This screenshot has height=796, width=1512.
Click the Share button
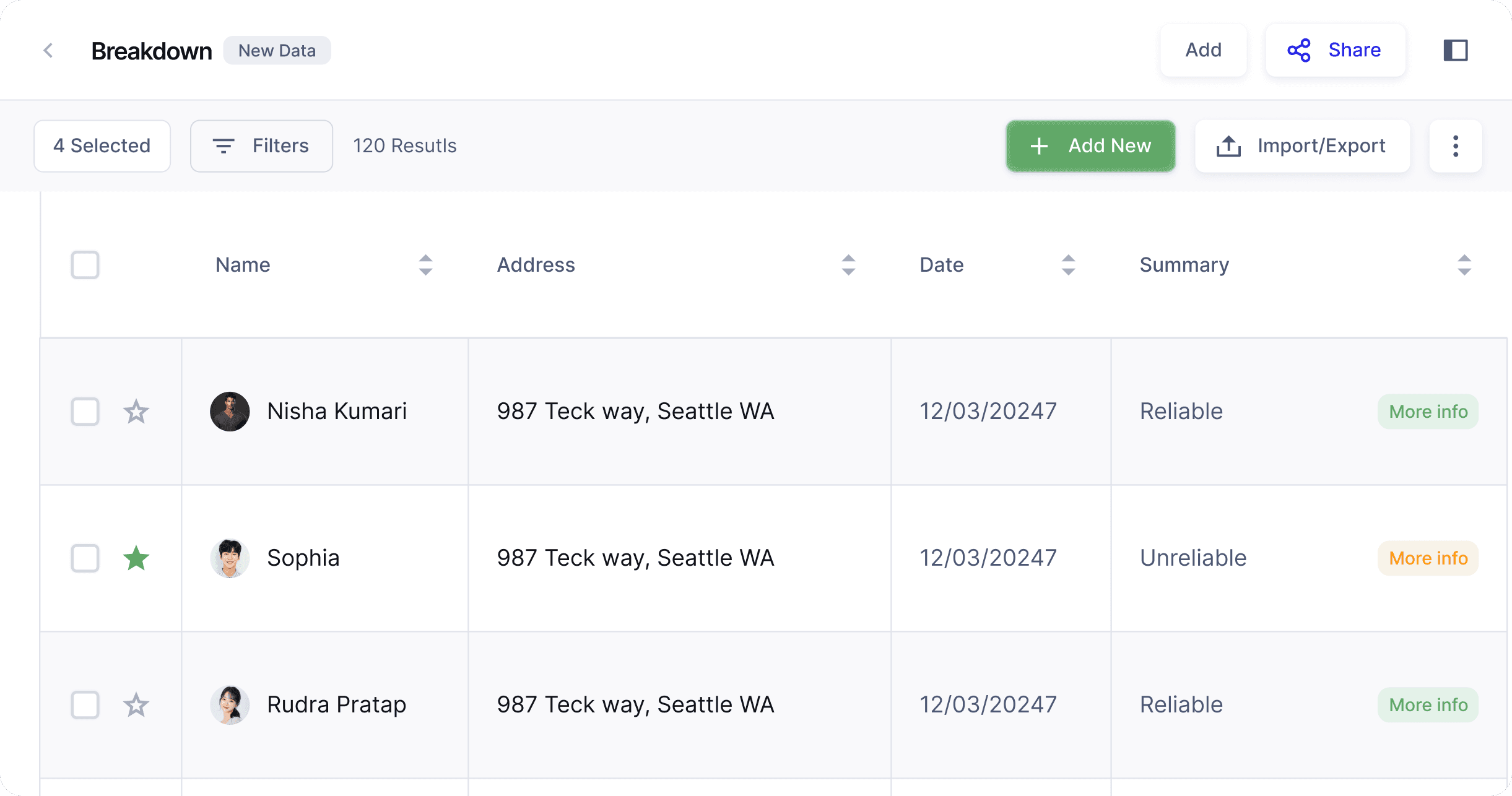(1335, 51)
